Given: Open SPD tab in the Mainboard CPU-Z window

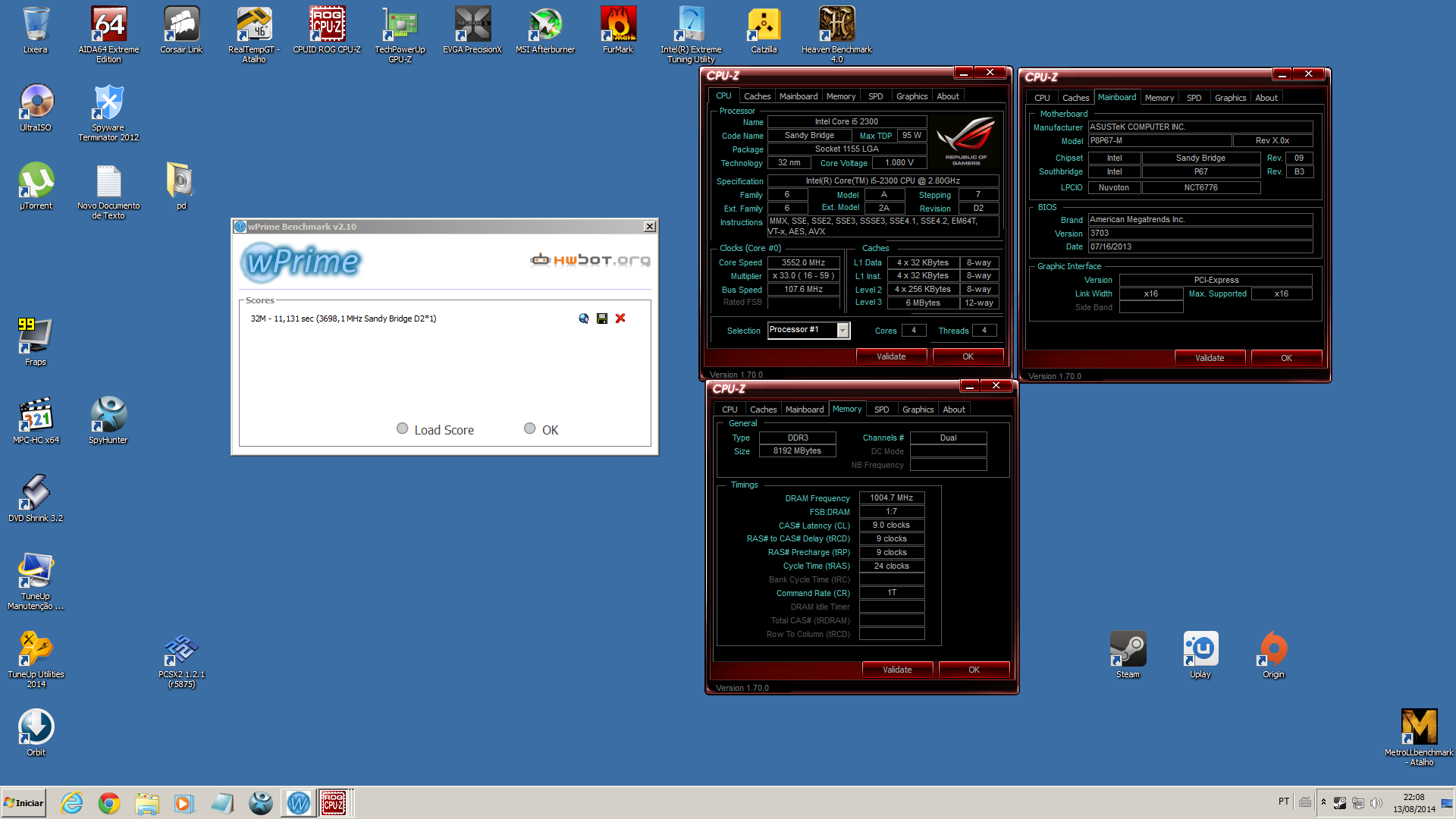Looking at the screenshot, I should pyautogui.click(x=1194, y=98).
